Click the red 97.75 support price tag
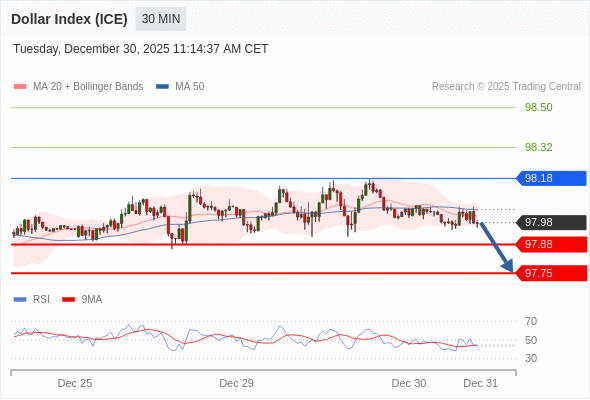Screen dimensions: 590x400 (551, 273)
